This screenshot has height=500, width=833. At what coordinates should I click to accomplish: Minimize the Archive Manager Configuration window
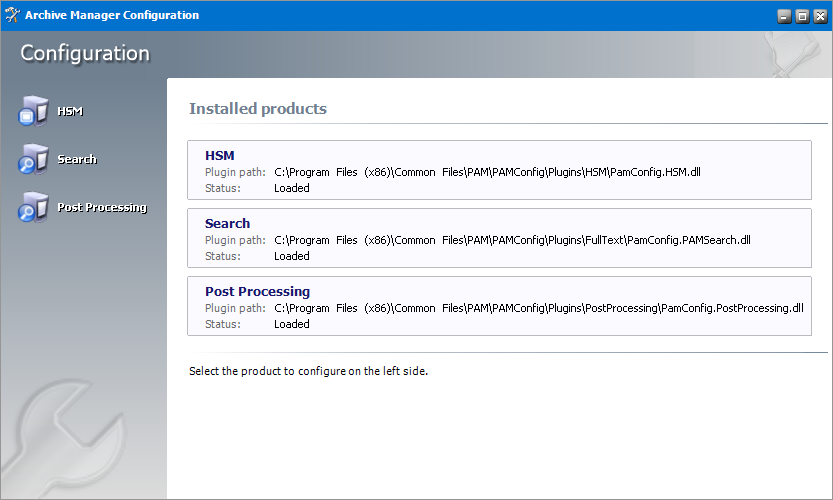coord(784,16)
